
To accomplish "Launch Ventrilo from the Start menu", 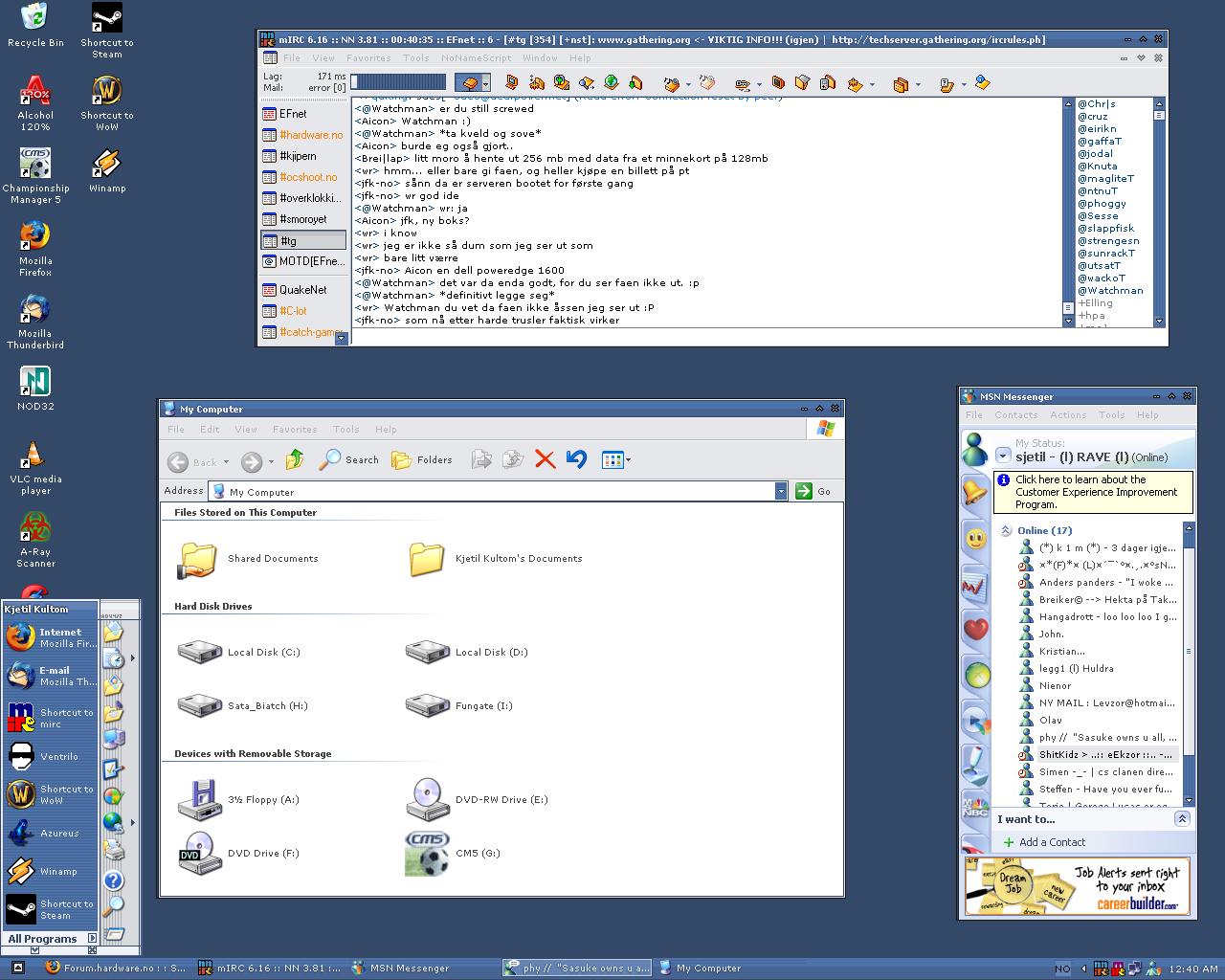I will (51, 756).
